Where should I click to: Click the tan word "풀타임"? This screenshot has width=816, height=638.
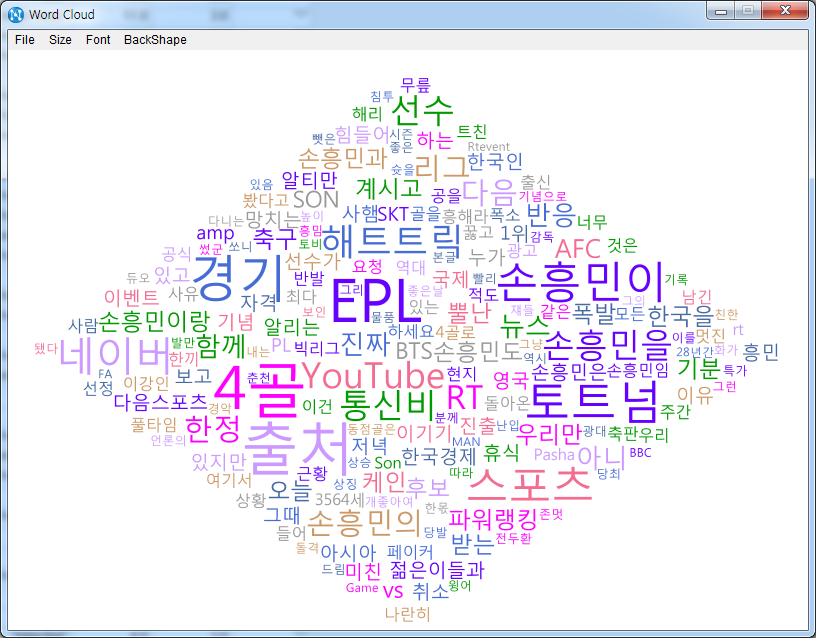coord(154,425)
